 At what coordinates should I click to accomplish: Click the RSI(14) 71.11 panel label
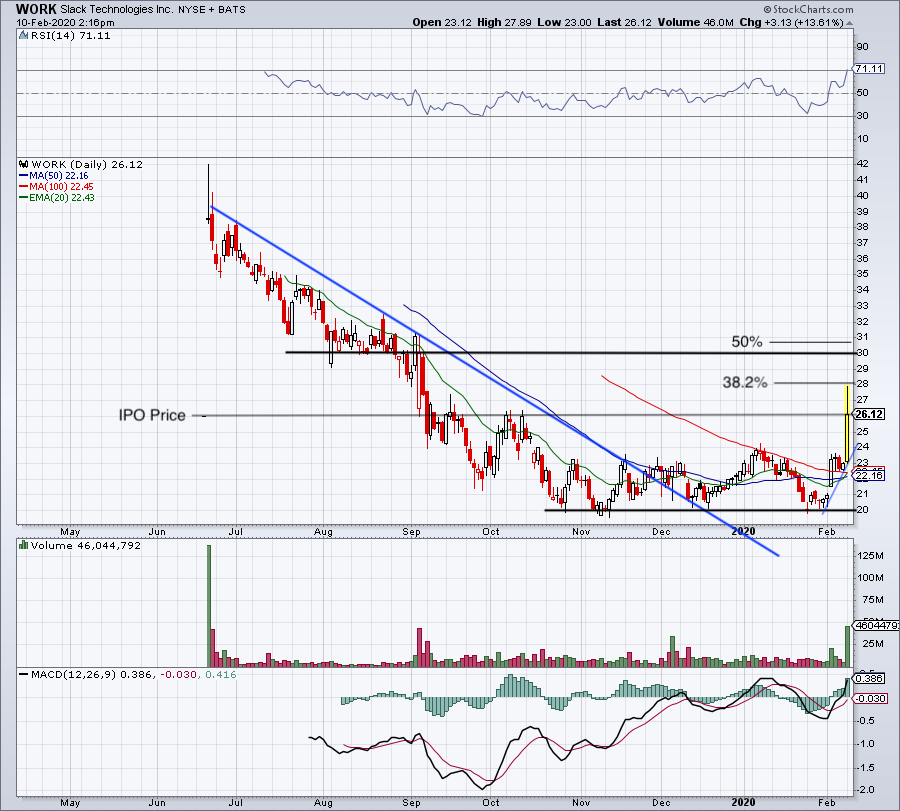70,36
